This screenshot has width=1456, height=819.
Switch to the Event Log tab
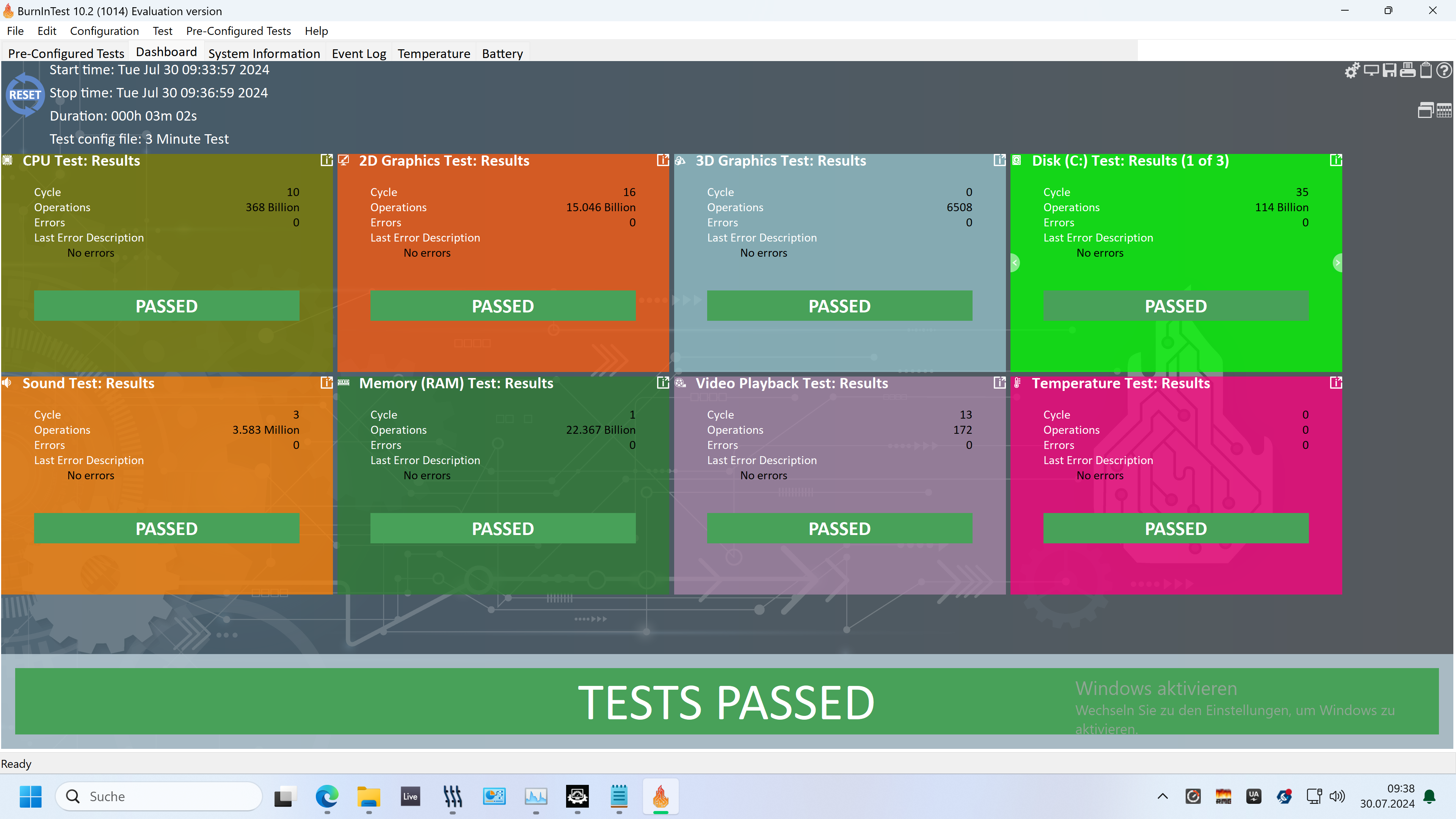point(358,54)
